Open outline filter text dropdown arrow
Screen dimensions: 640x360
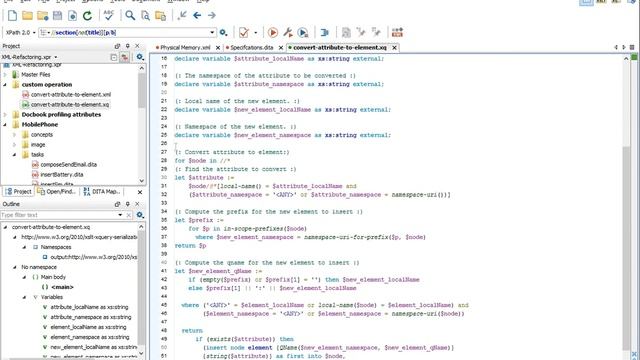pyautogui.click(x=120, y=215)
